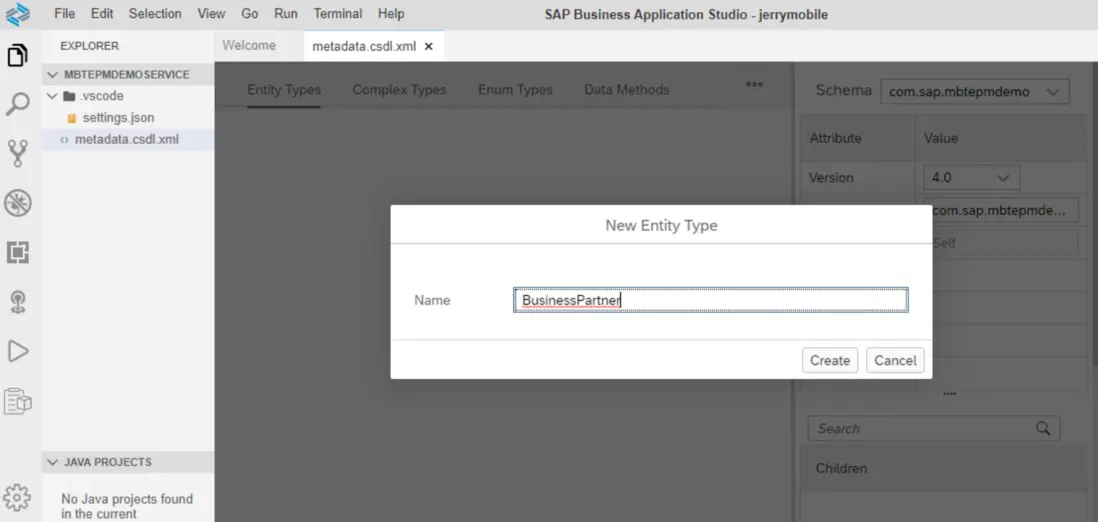Click the search magnifier in properties panel
The image size is (1098, 522).
tap(1043, 428)
